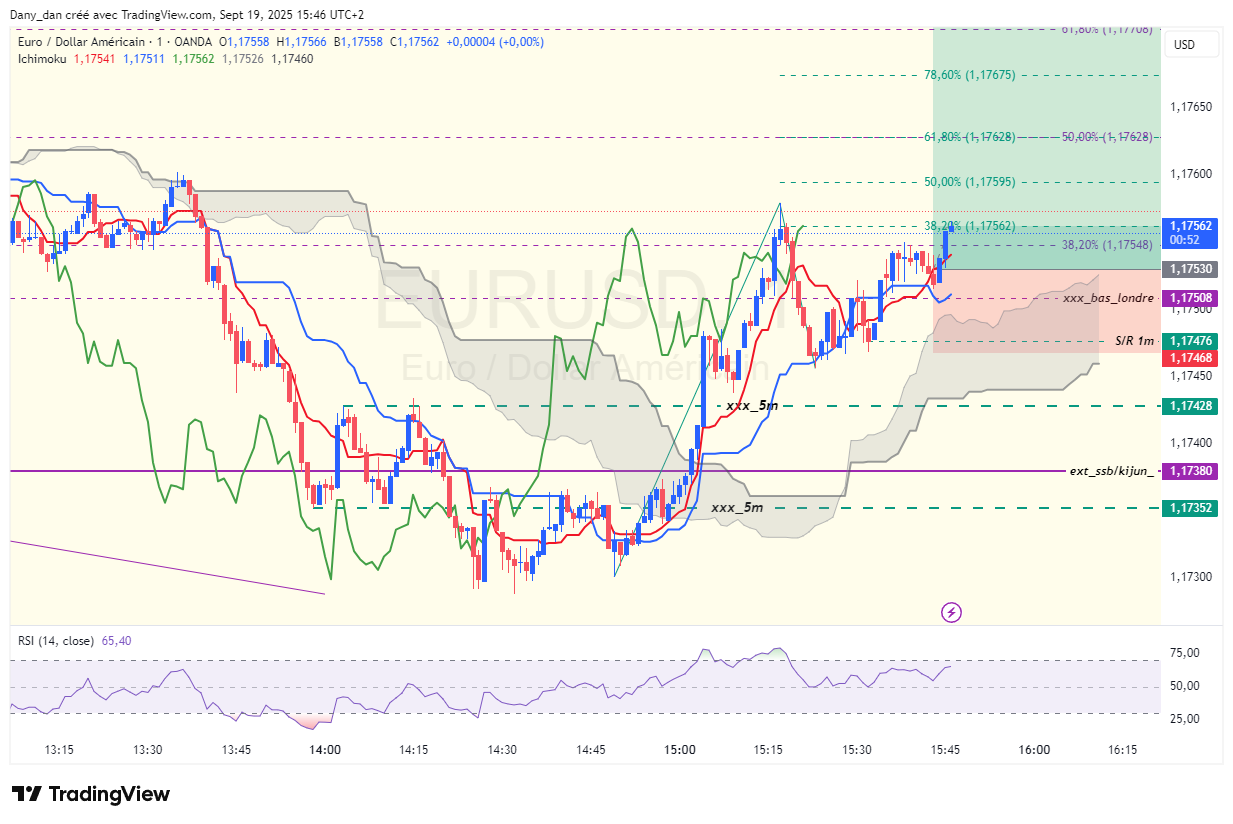
Task: Click the gray 1,17530 price tag
Action: point(1192,269)
